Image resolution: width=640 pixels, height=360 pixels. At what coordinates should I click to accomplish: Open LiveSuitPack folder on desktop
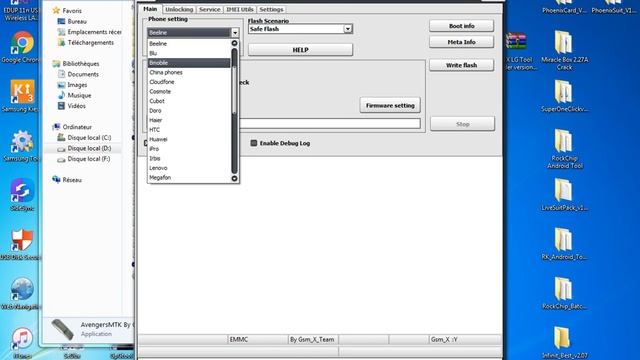coord(564,191)
